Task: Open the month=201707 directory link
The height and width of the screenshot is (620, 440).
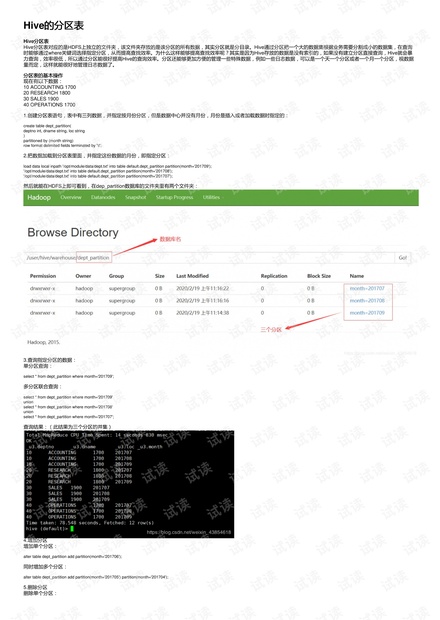Action: click(x=367, y=288)
